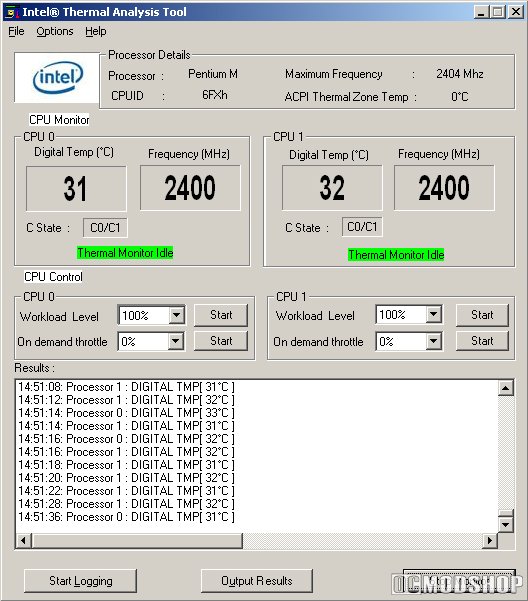Expand CPU 0 Workload Level dropdown
Screen dimensions: 528x601
point(176,315)
